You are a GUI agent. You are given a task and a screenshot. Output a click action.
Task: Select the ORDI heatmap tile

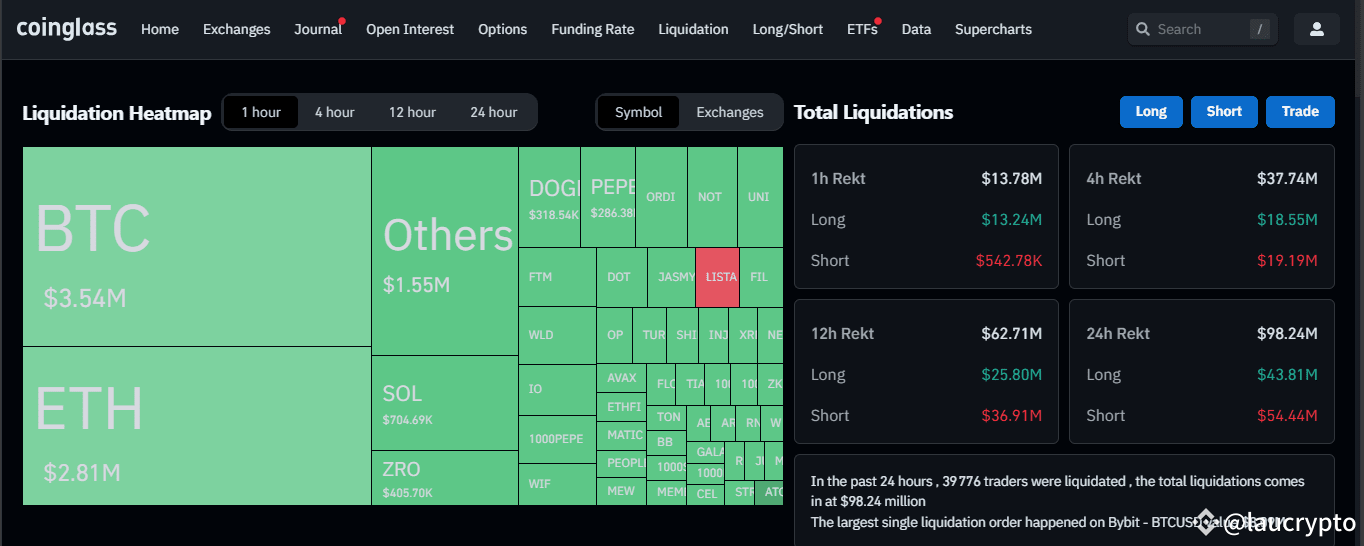[x=661, y=198]
